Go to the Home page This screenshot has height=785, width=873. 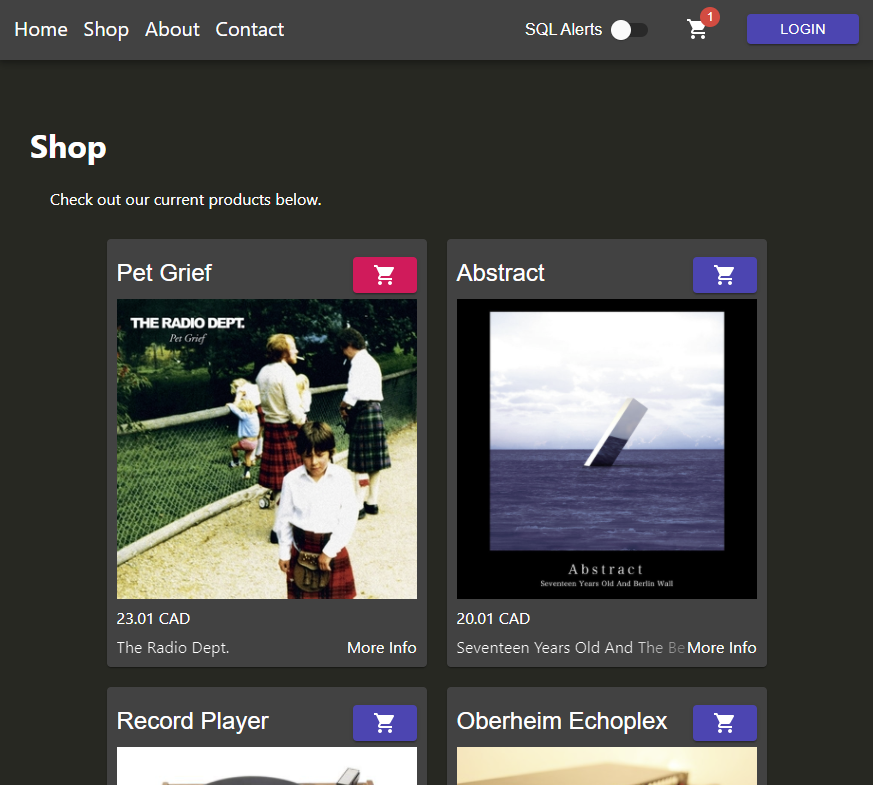tap(41, 30)
